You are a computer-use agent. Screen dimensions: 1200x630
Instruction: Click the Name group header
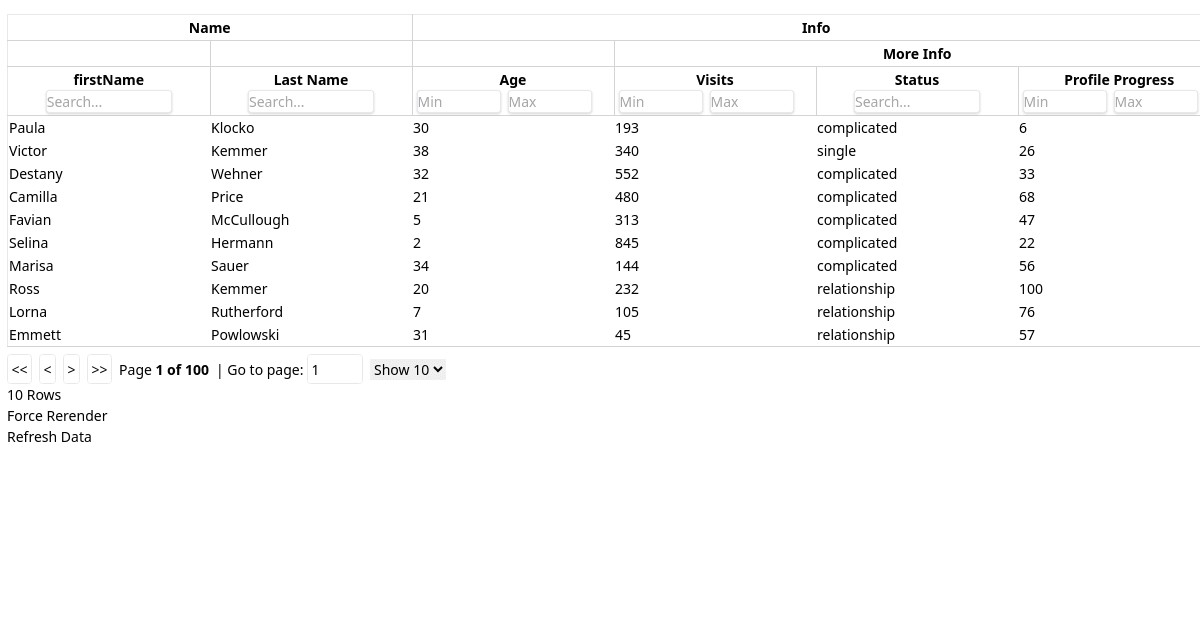(209, 27)
